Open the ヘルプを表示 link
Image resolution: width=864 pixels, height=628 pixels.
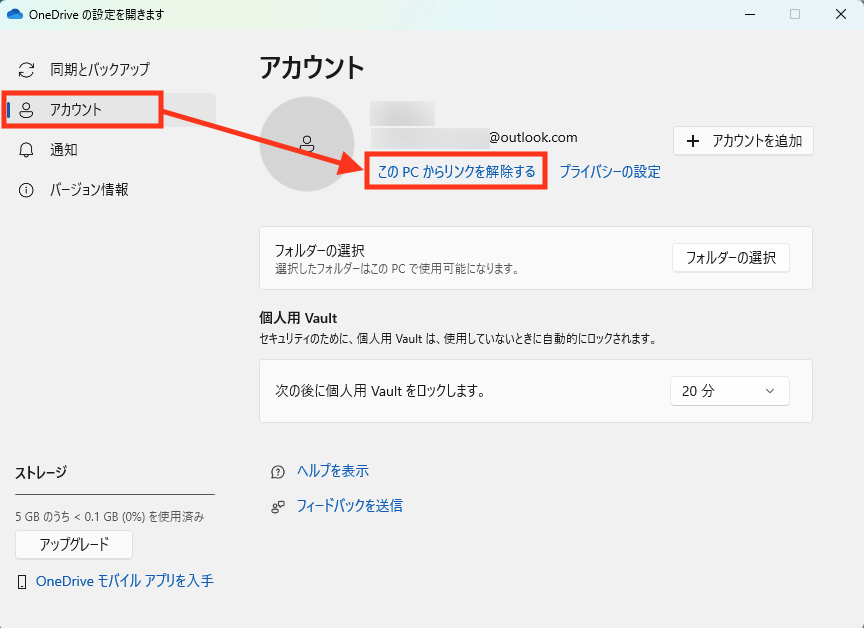pos(333,471)
